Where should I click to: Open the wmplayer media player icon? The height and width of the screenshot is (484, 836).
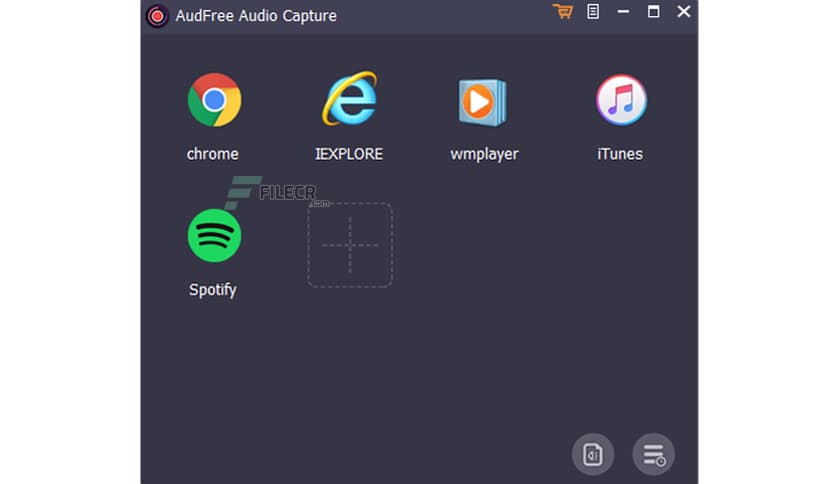point(483,102)
